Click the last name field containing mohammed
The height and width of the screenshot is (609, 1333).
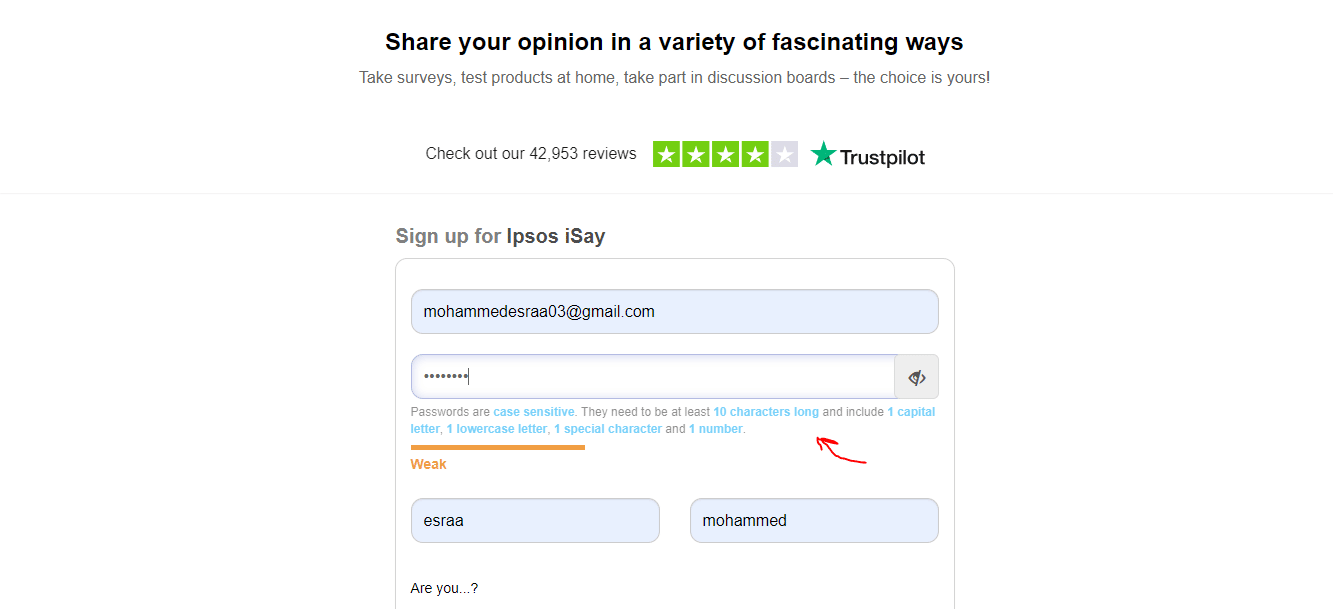click(814, 520)
